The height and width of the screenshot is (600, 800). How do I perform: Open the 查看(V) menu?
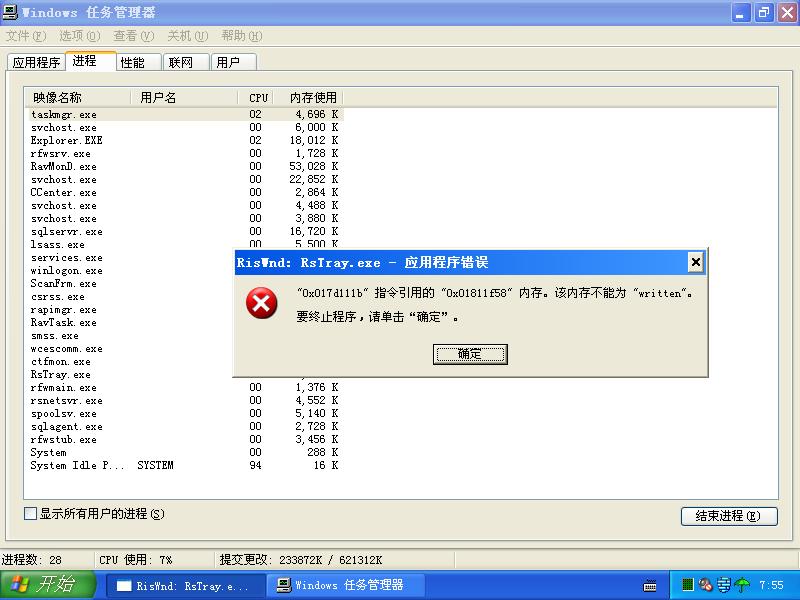click(x=133, y=36)
